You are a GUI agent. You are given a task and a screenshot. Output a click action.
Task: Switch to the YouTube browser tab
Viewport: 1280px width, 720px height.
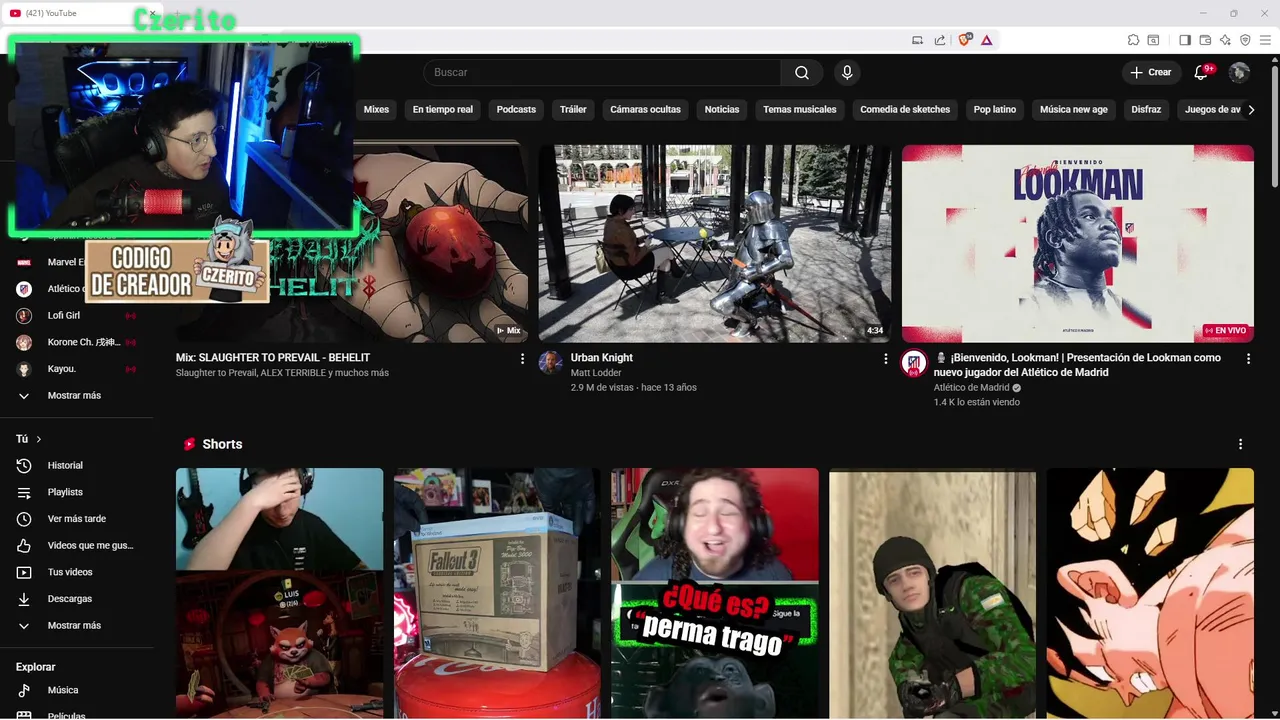[80, 13]
